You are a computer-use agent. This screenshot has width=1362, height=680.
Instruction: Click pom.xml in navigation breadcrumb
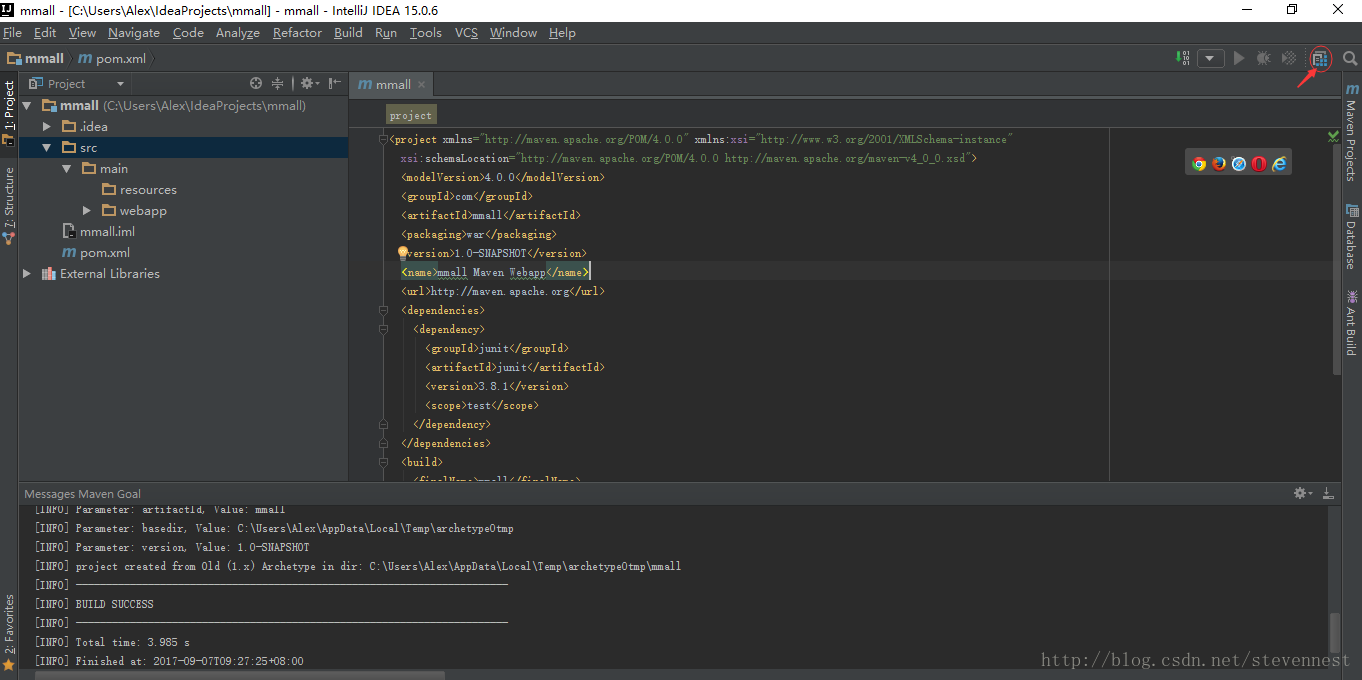click(x=112, y=59)
